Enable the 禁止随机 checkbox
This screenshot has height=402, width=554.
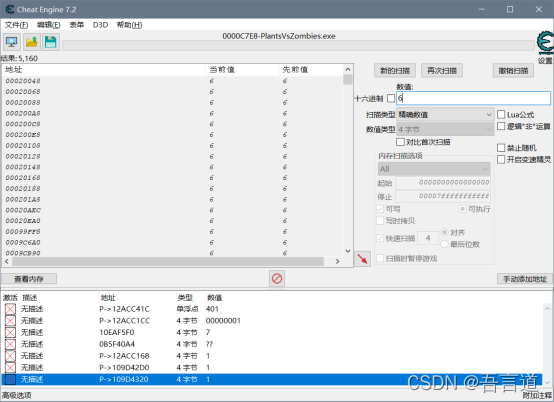501,148
